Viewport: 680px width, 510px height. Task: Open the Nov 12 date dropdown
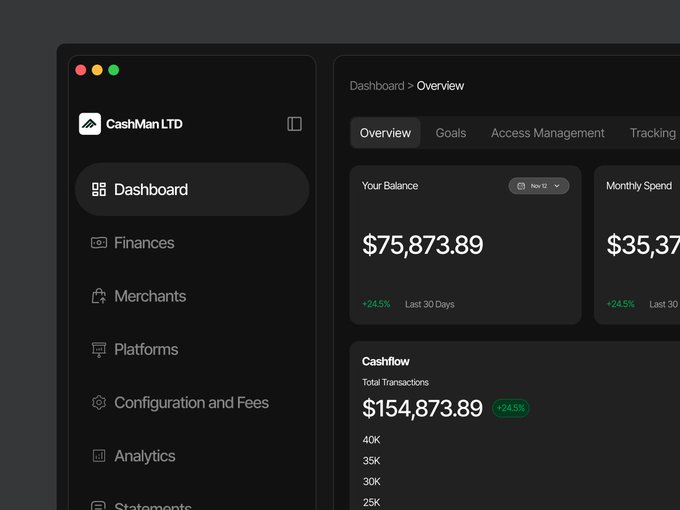539,186
